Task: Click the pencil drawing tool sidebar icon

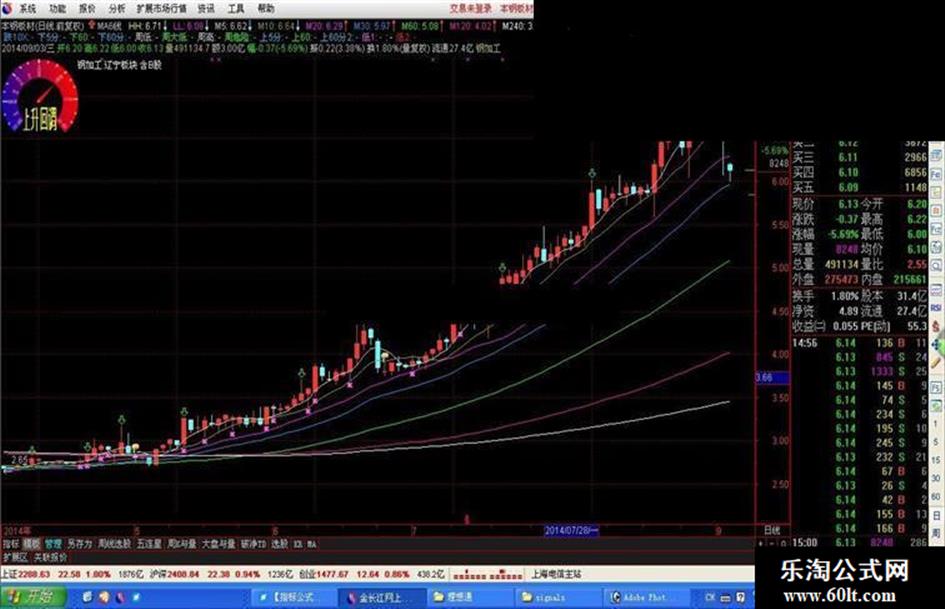Action: pyautogui.click(x=937, y=364)
